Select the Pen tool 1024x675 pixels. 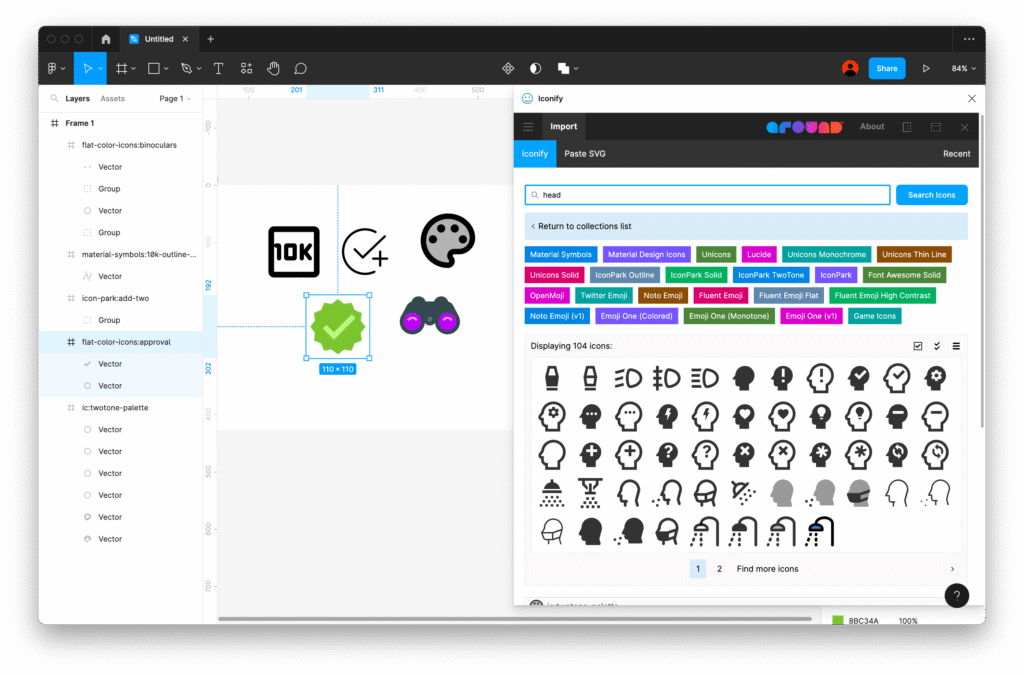coord(186,68)
